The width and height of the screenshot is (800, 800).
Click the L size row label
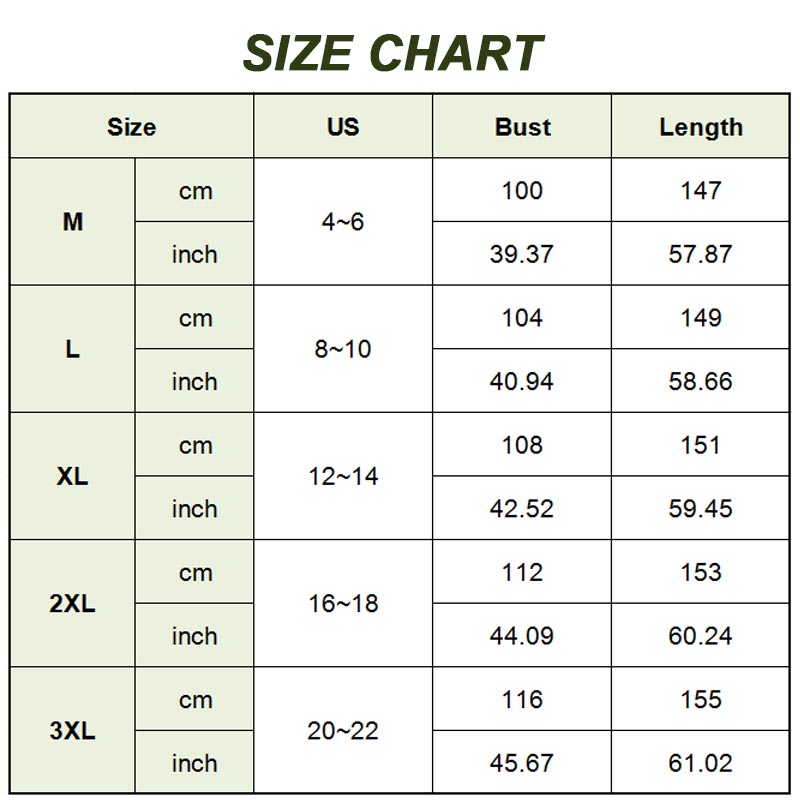point(73,349)
